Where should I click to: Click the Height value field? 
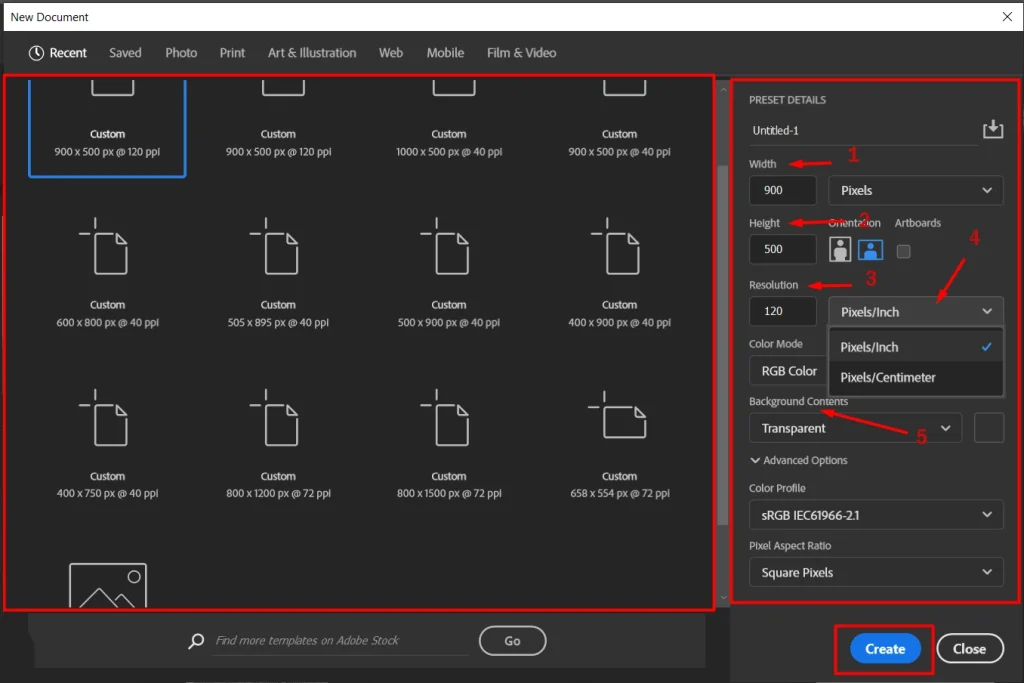(x=782, y=249)
